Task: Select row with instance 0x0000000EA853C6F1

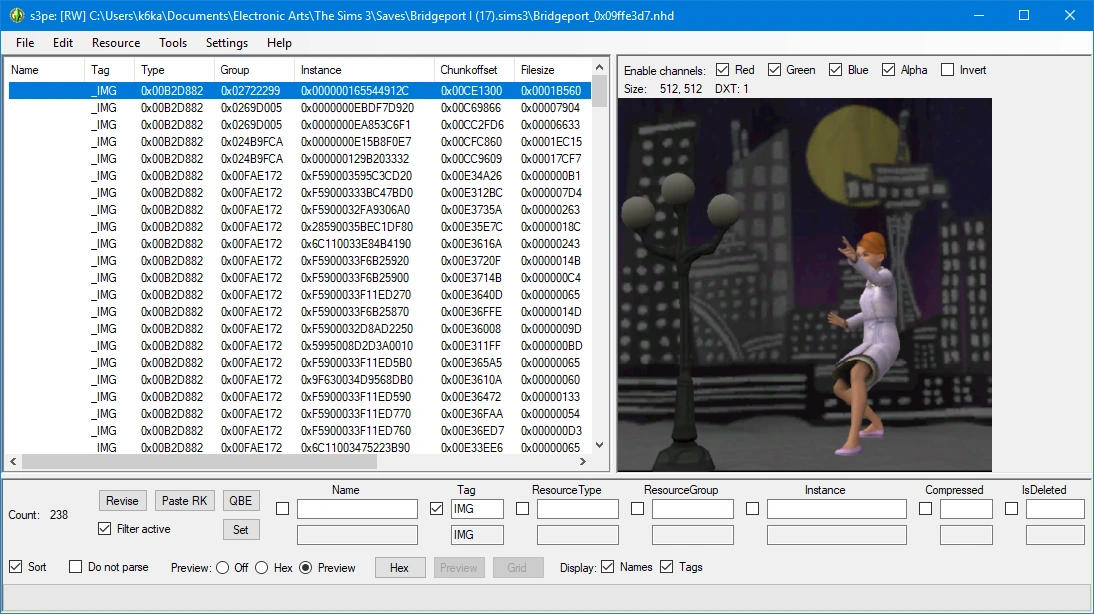Action: pos(299,125)
